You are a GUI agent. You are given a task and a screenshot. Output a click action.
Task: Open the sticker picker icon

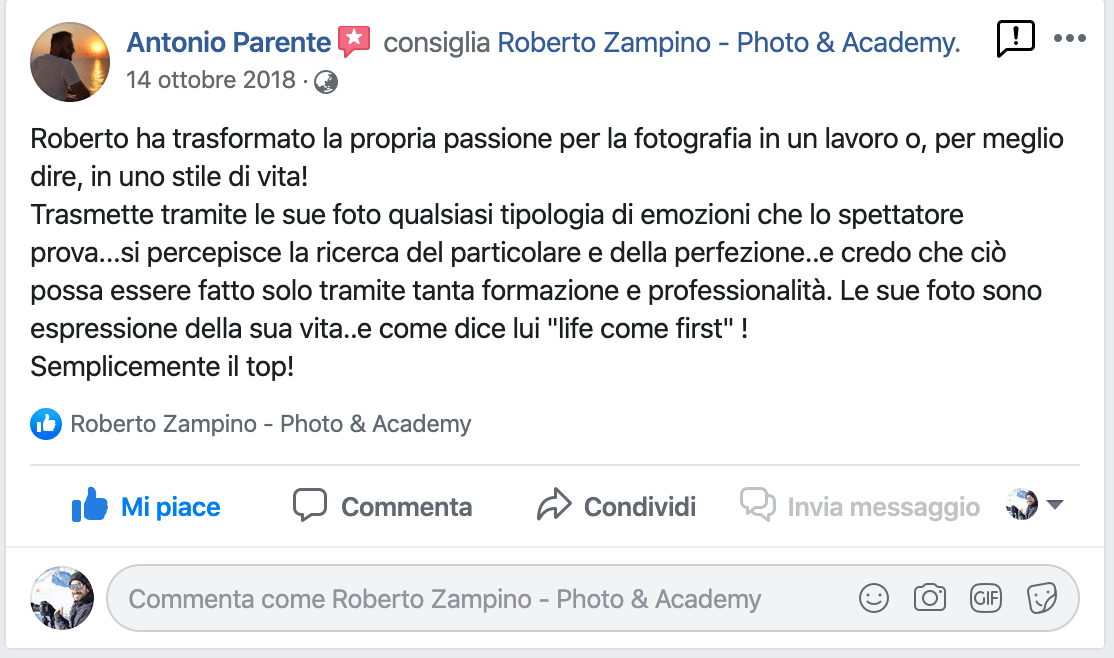(1042, 599)
